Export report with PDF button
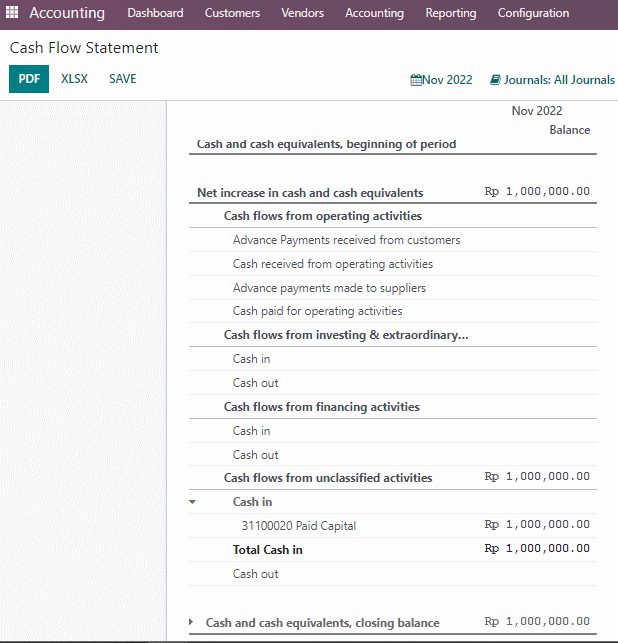Screen dimensions: 618x643 [29, 79]
